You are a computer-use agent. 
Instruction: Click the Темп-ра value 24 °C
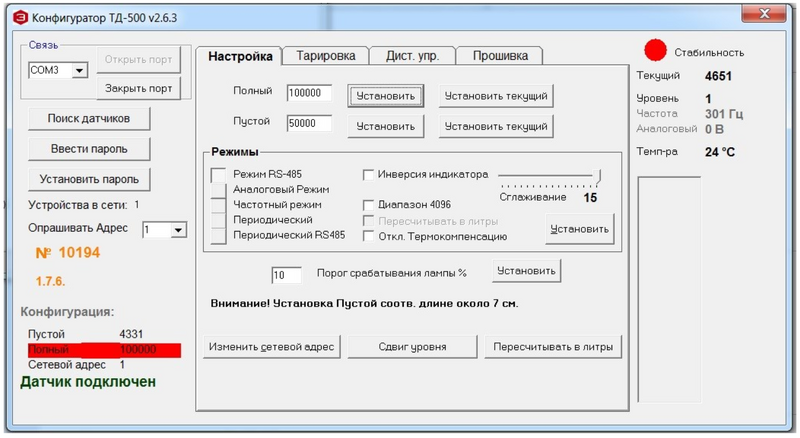(720, 152)
